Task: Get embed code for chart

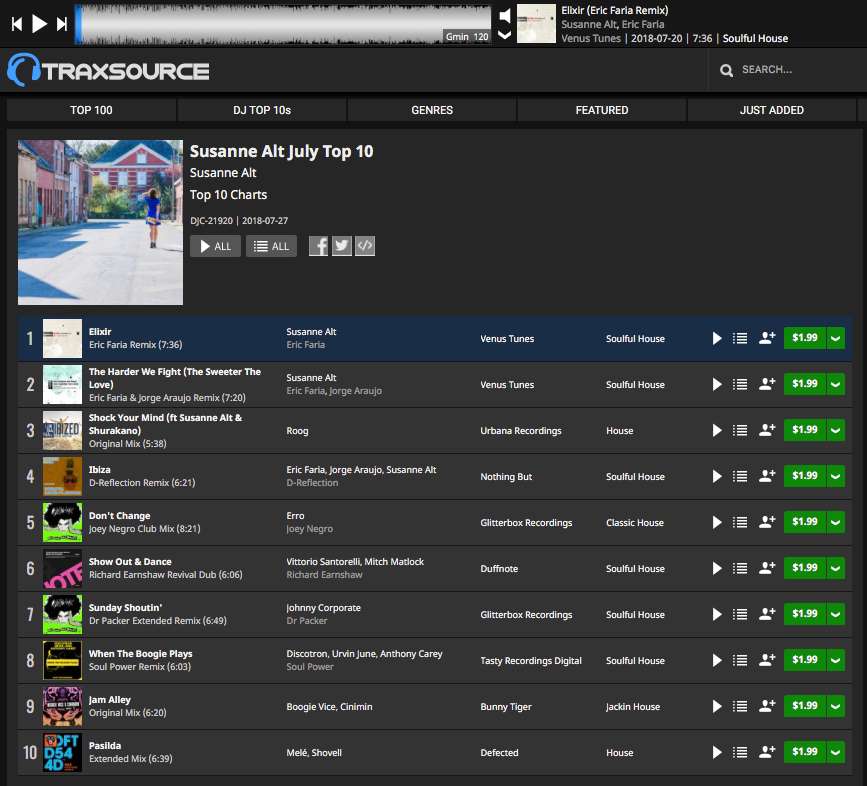Action: (x=365, y=246)
